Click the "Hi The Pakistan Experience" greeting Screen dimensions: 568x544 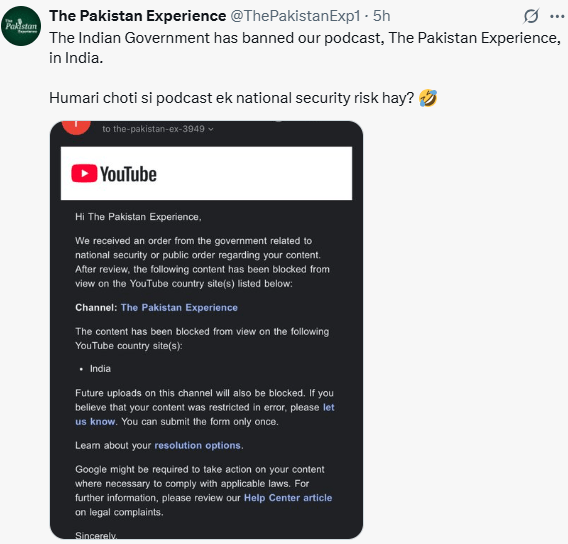[138, 217]
